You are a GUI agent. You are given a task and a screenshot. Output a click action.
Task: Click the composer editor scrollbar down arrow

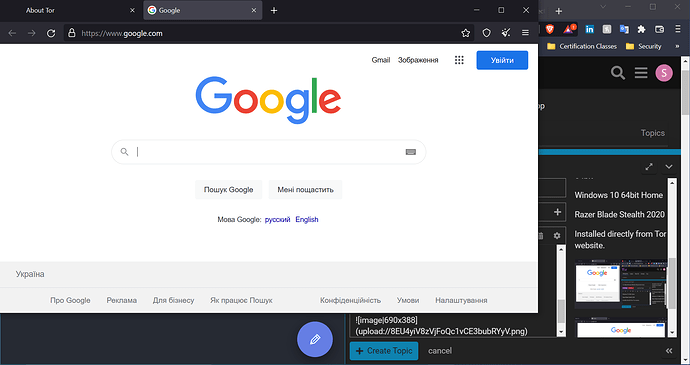[x=561, y=332]
